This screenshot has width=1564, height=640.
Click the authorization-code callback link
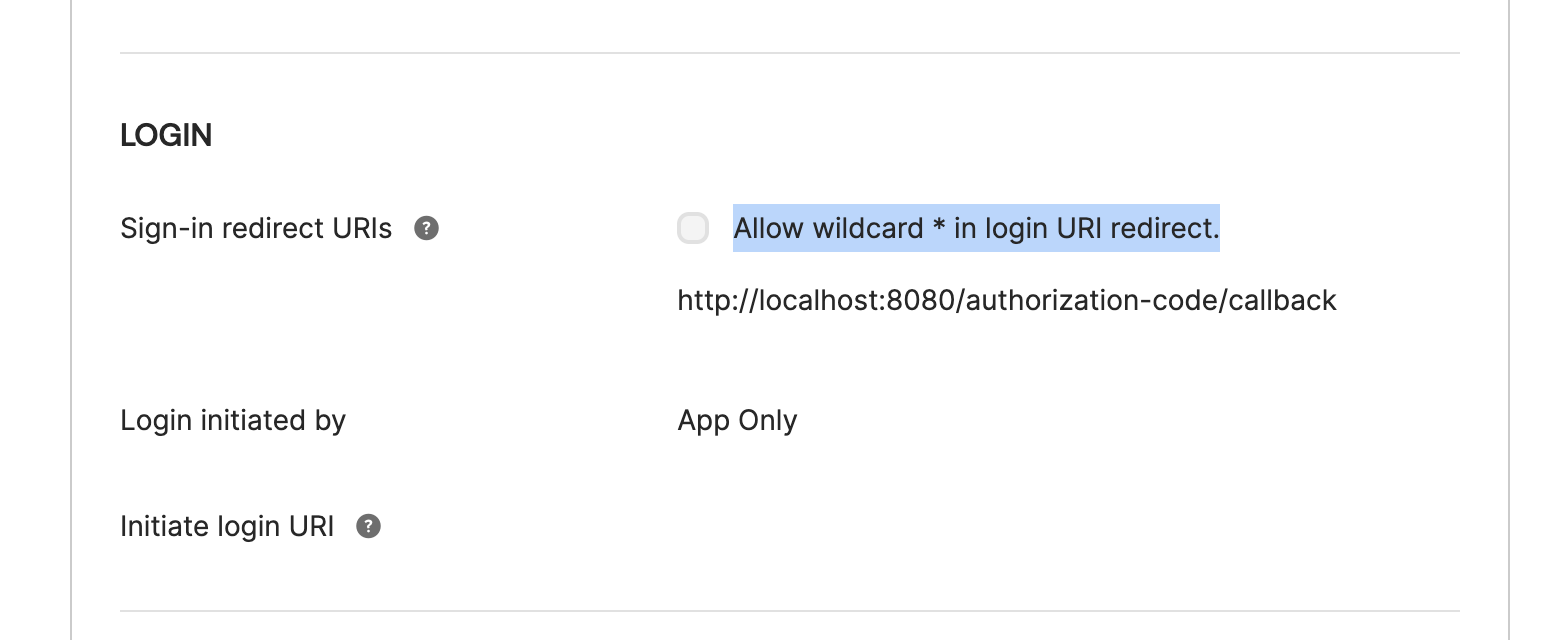click(x=1006, y=299)
